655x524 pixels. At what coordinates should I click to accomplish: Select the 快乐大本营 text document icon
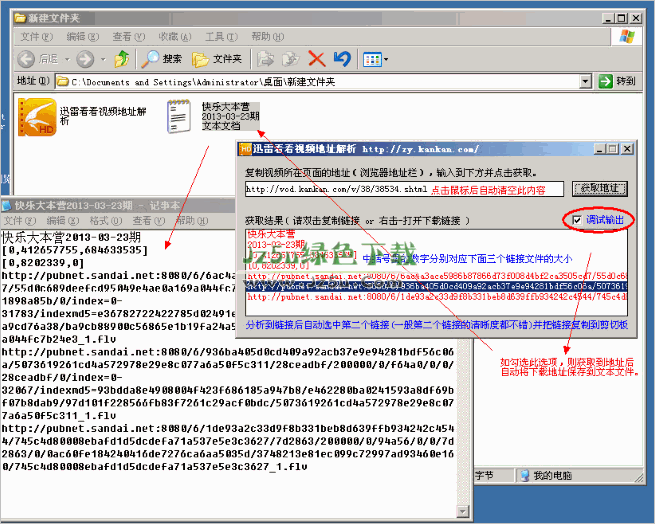click(x=179, y=116)
